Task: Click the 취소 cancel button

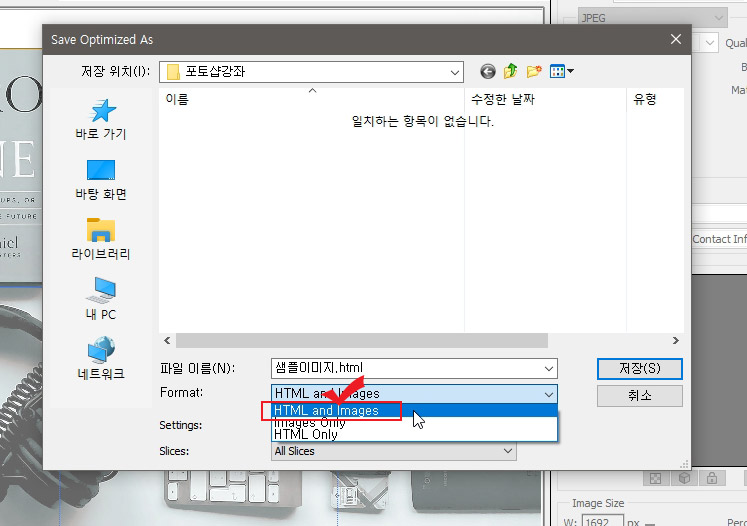Action: [x=639, y=395]
